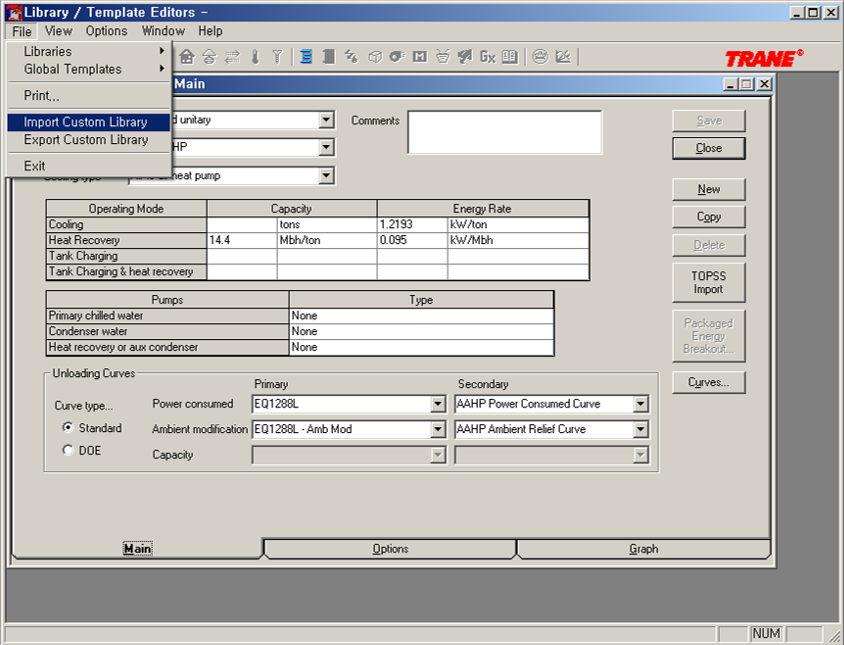
Task: Switch to the Options tab
Action: (390, 549)
